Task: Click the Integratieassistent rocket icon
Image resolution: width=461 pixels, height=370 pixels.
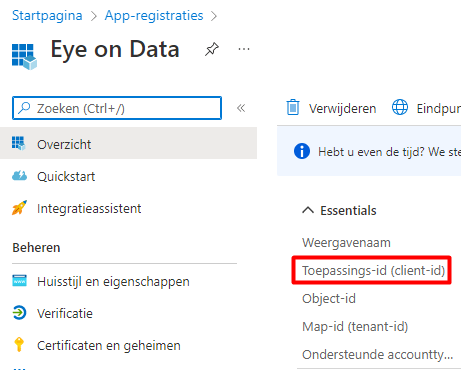Action: 19,207
